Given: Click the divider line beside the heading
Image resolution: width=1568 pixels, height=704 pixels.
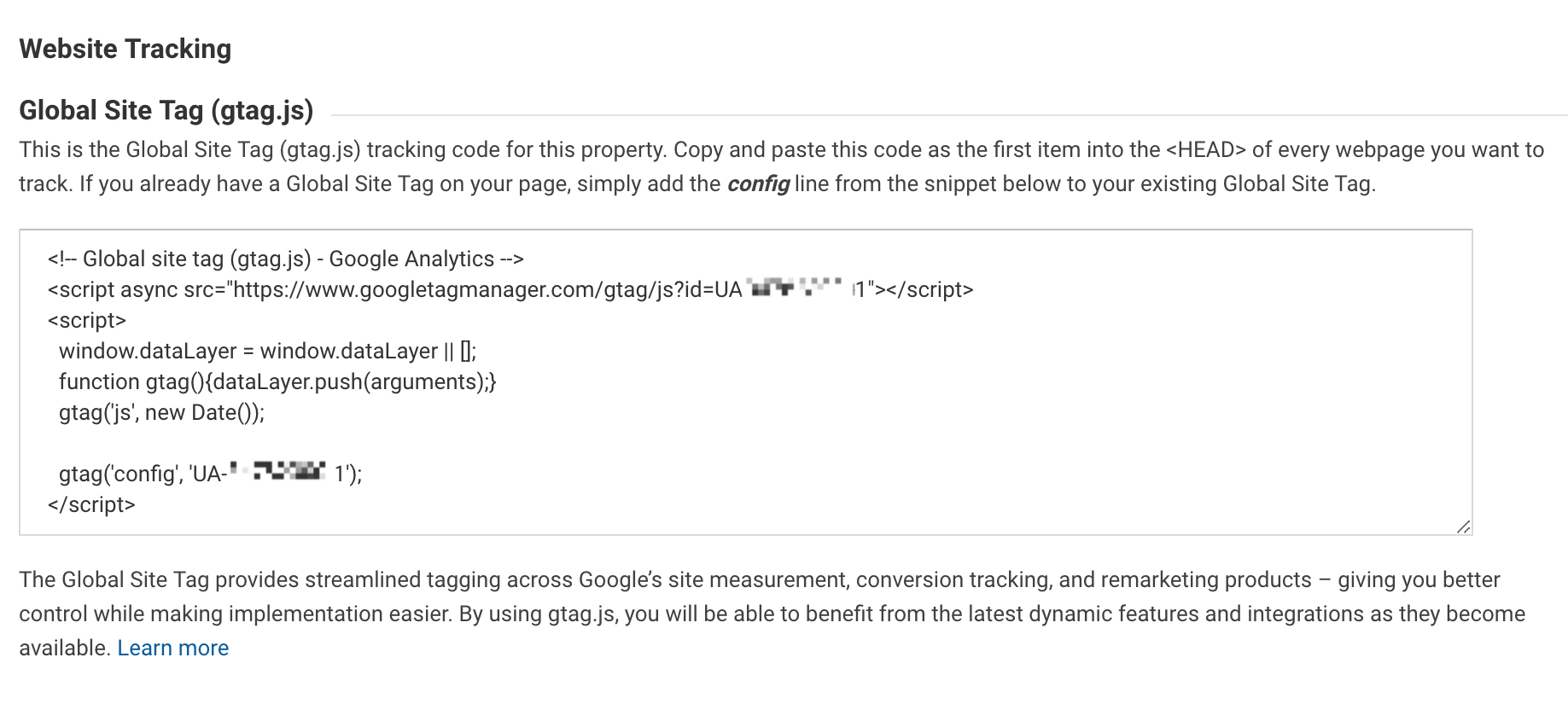Looking at the screenshot, I should [939, 109].
